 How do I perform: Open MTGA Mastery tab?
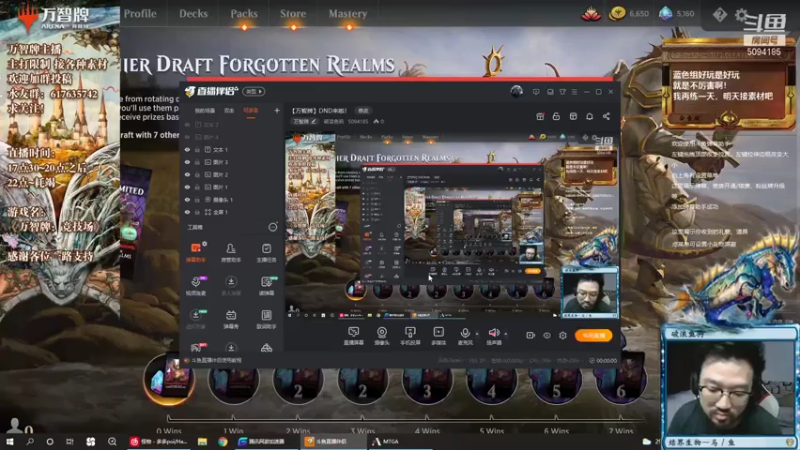(x=348, y=14)
